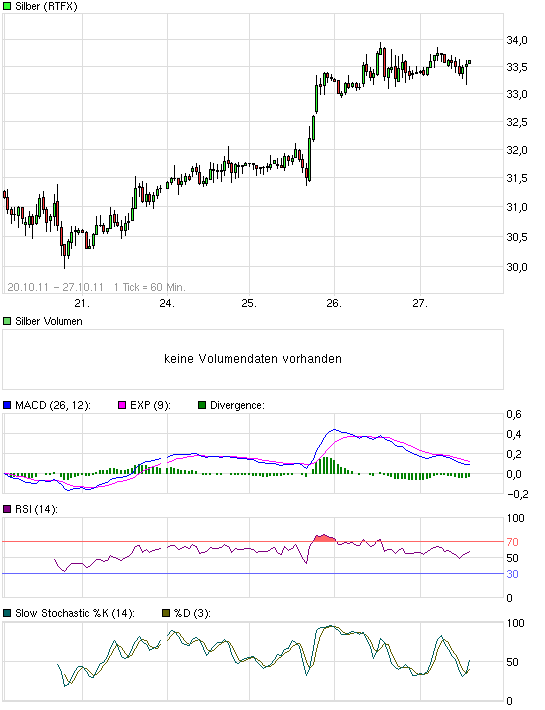Click the blue RSI '30' oversold label
Viewport: 545px width, 710px height.
tap(512, 574)
